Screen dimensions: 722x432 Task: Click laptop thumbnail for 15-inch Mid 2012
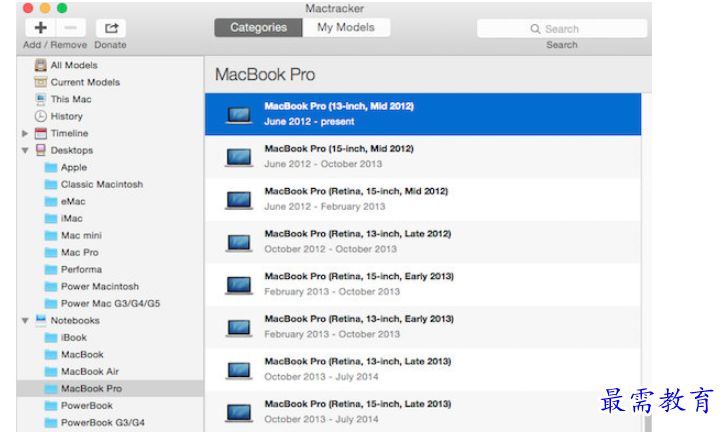pos(239,157)
